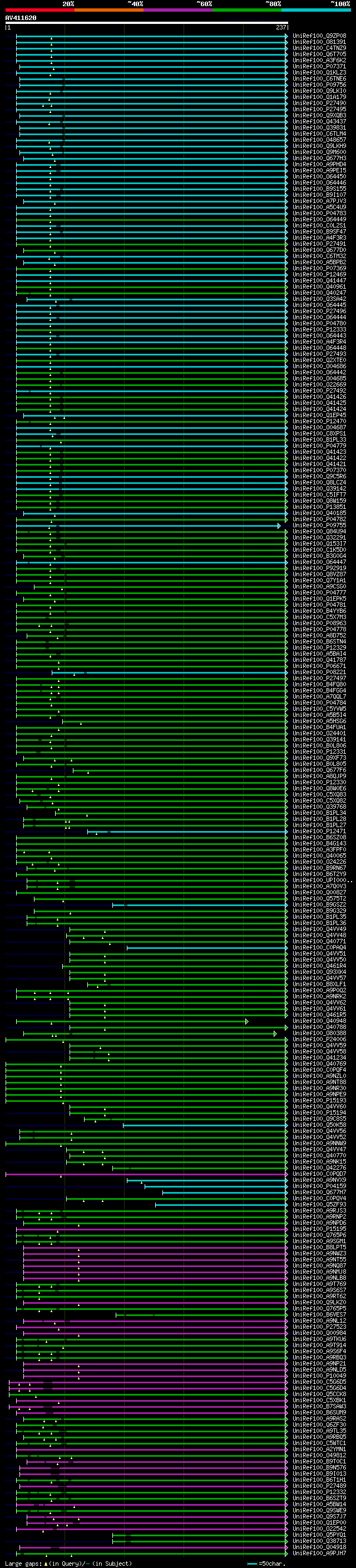Select the label UniRef100_Q461R4
This screenshot has width=356, height=1568.
click(319, 966)
